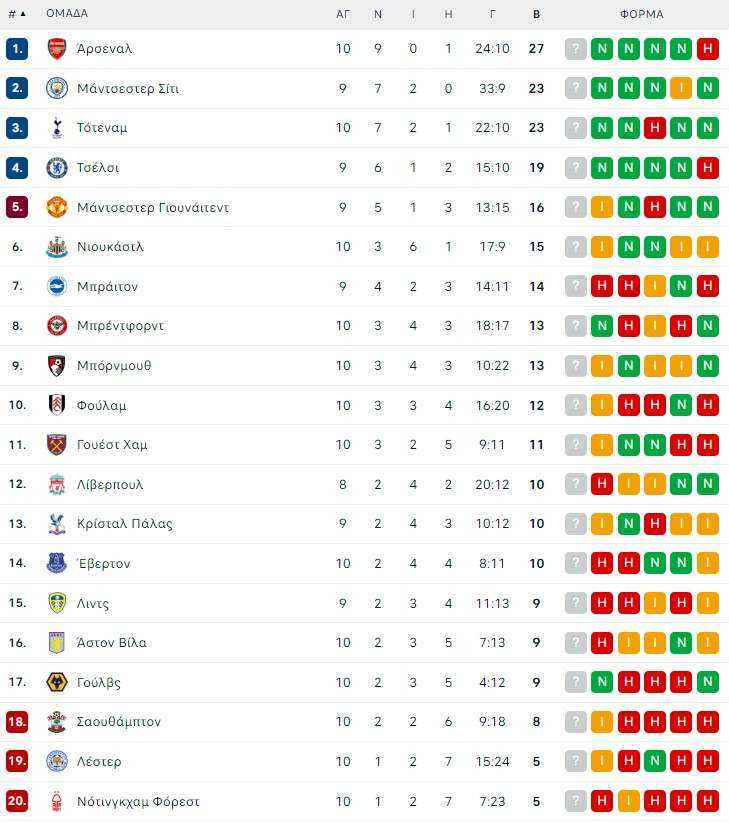
Task: Sort standings by the Β points header
Action: click(536, 14)
